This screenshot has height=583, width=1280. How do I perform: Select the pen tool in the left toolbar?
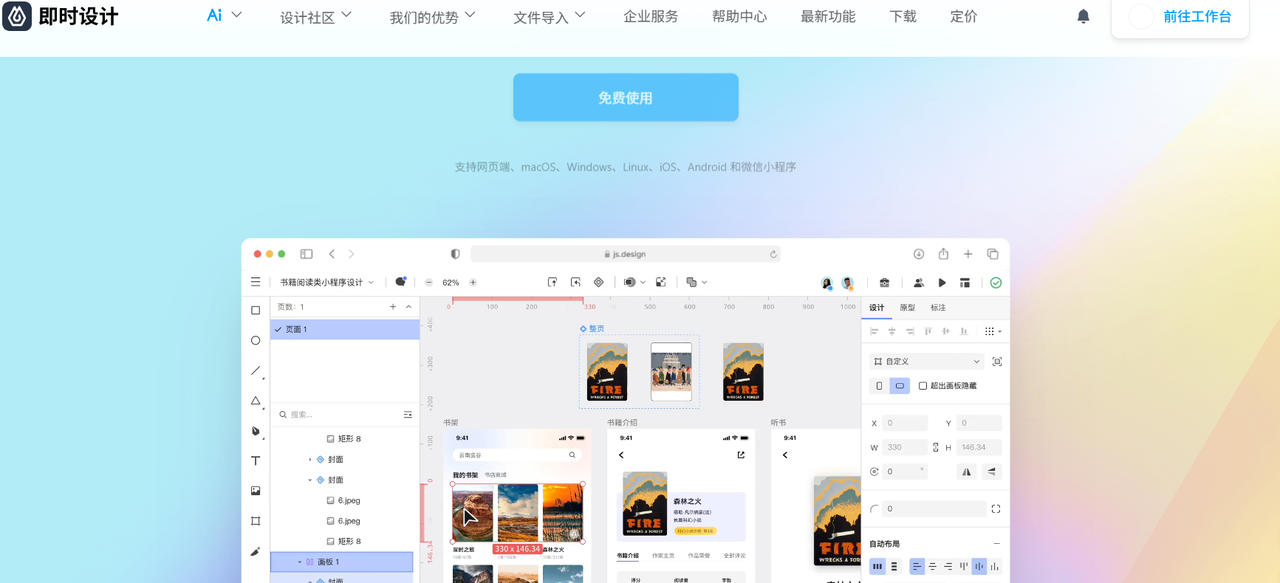[255, 431]
